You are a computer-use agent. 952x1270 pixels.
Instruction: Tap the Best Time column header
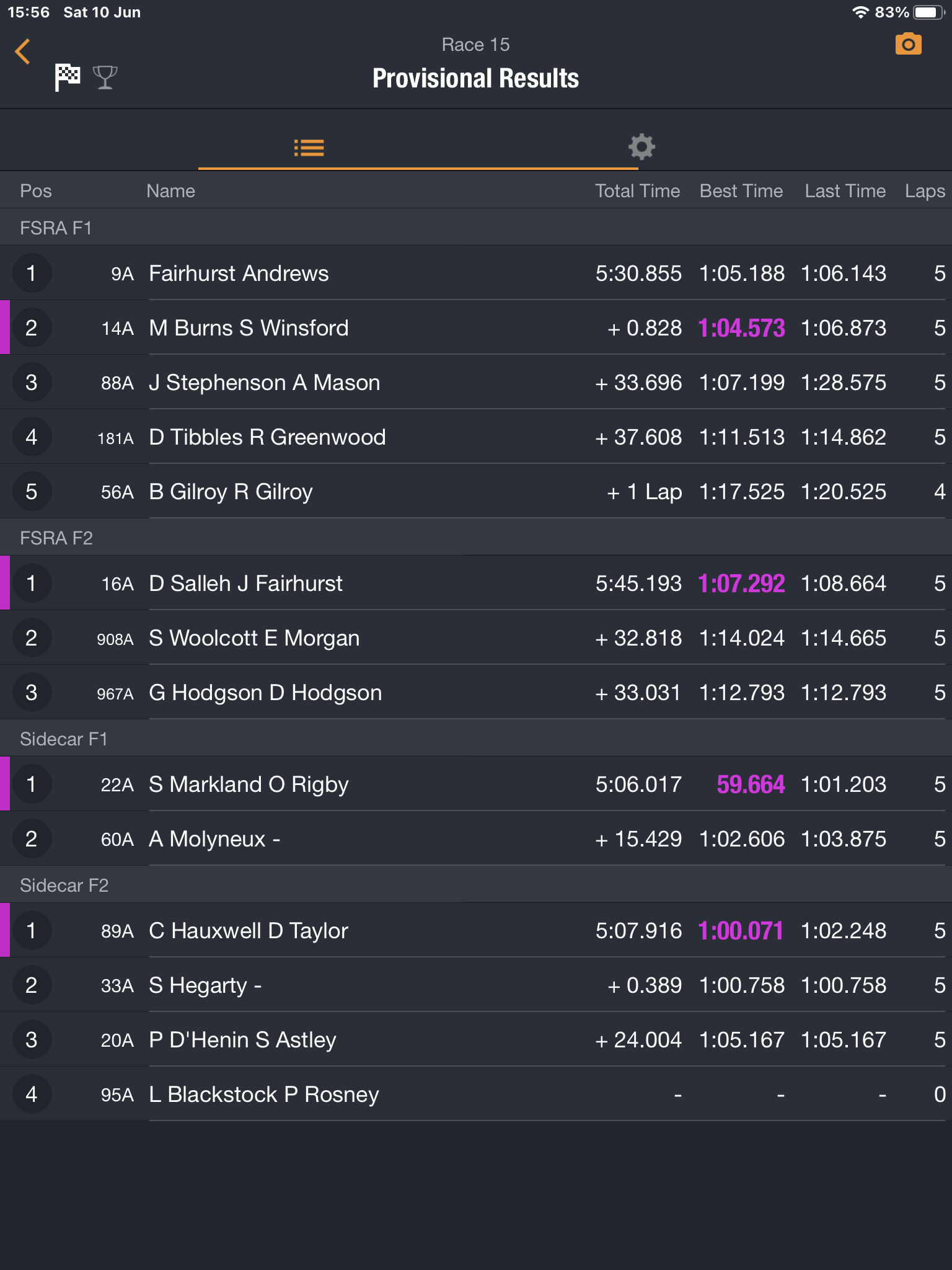point(741,191)
